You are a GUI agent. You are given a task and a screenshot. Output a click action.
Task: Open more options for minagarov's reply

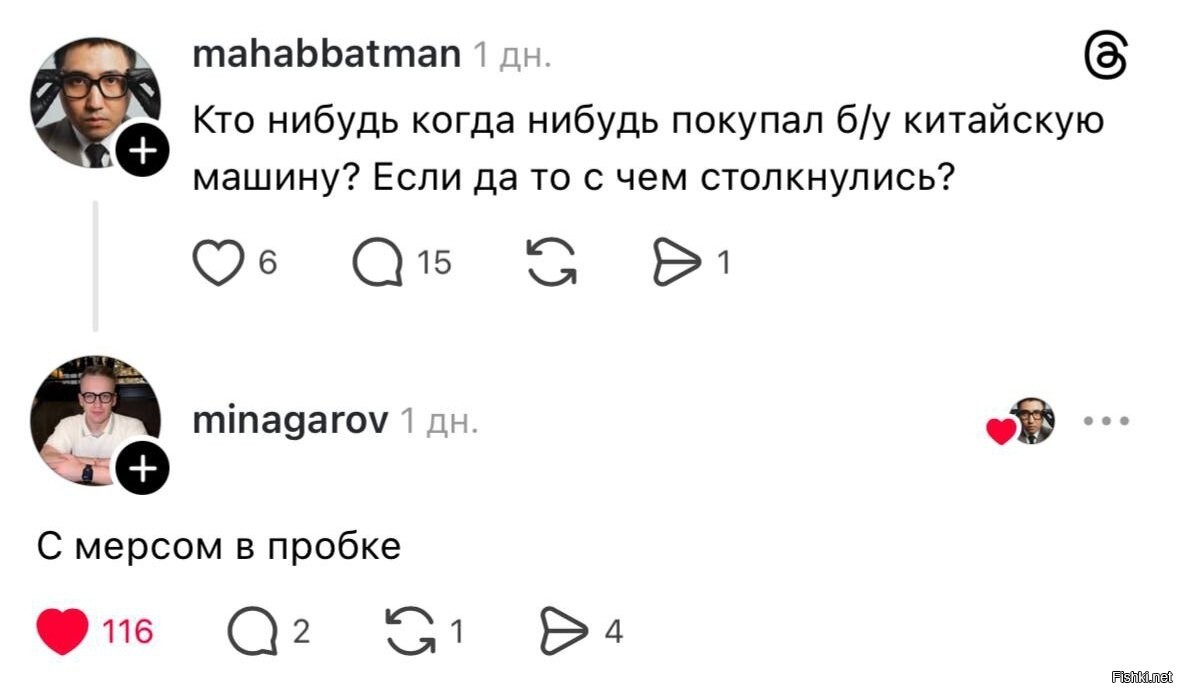tap(1107, 421)
